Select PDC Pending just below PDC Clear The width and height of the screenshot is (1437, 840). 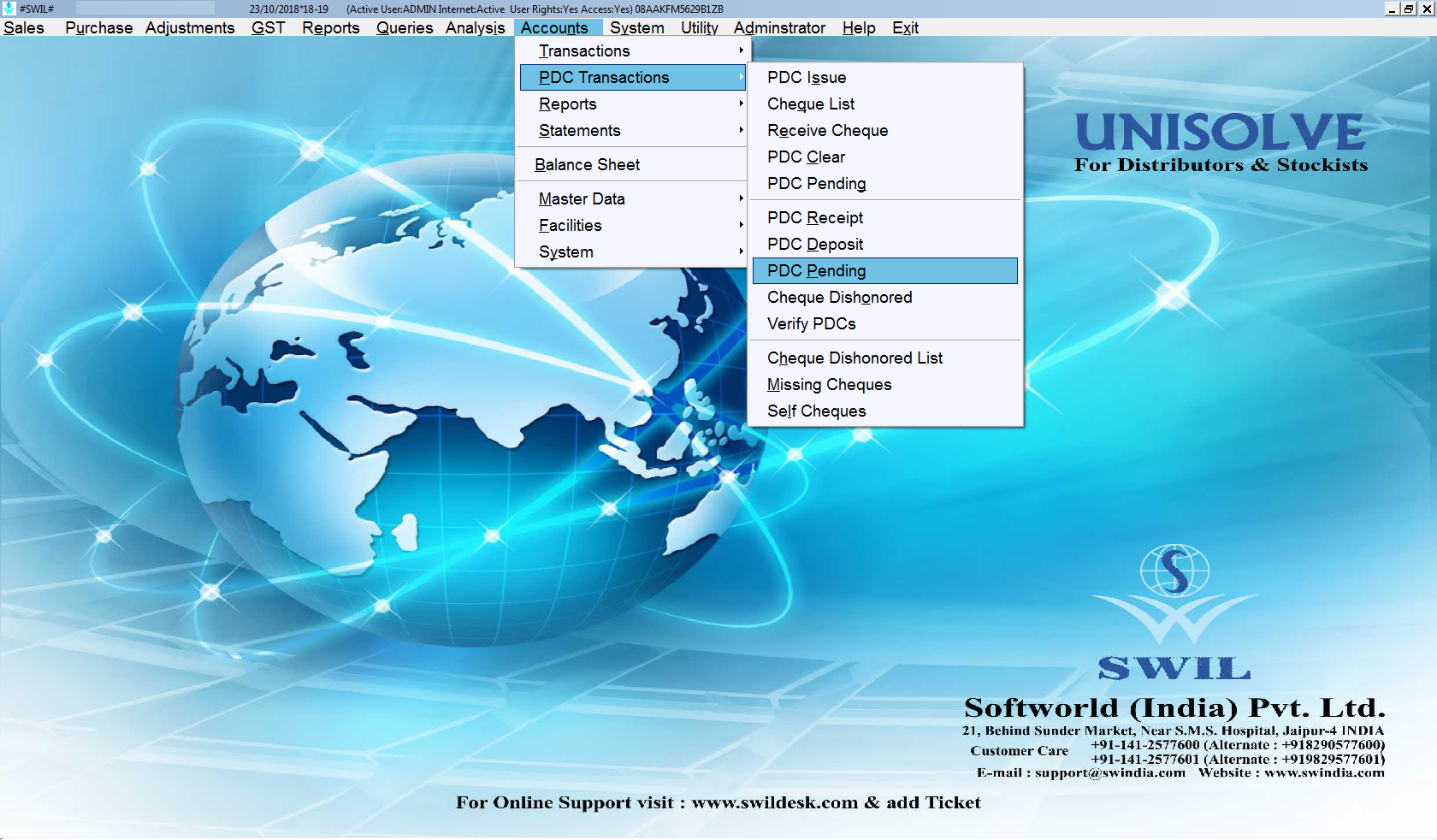(x=885, y=184)
